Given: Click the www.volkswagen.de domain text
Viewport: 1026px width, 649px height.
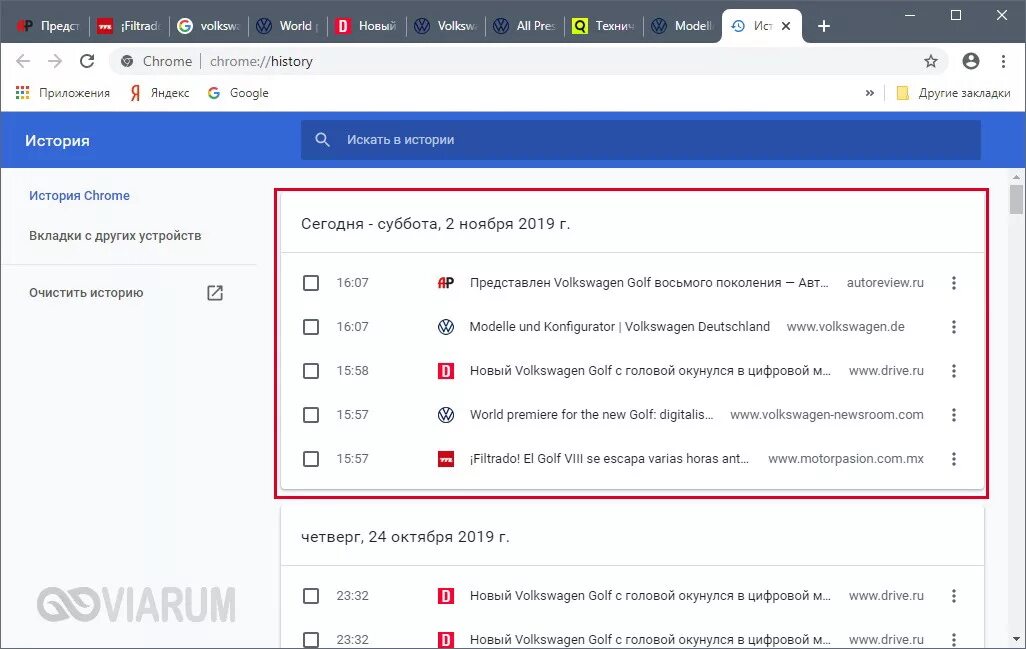Looking at the screenshot, I should 845,327.
